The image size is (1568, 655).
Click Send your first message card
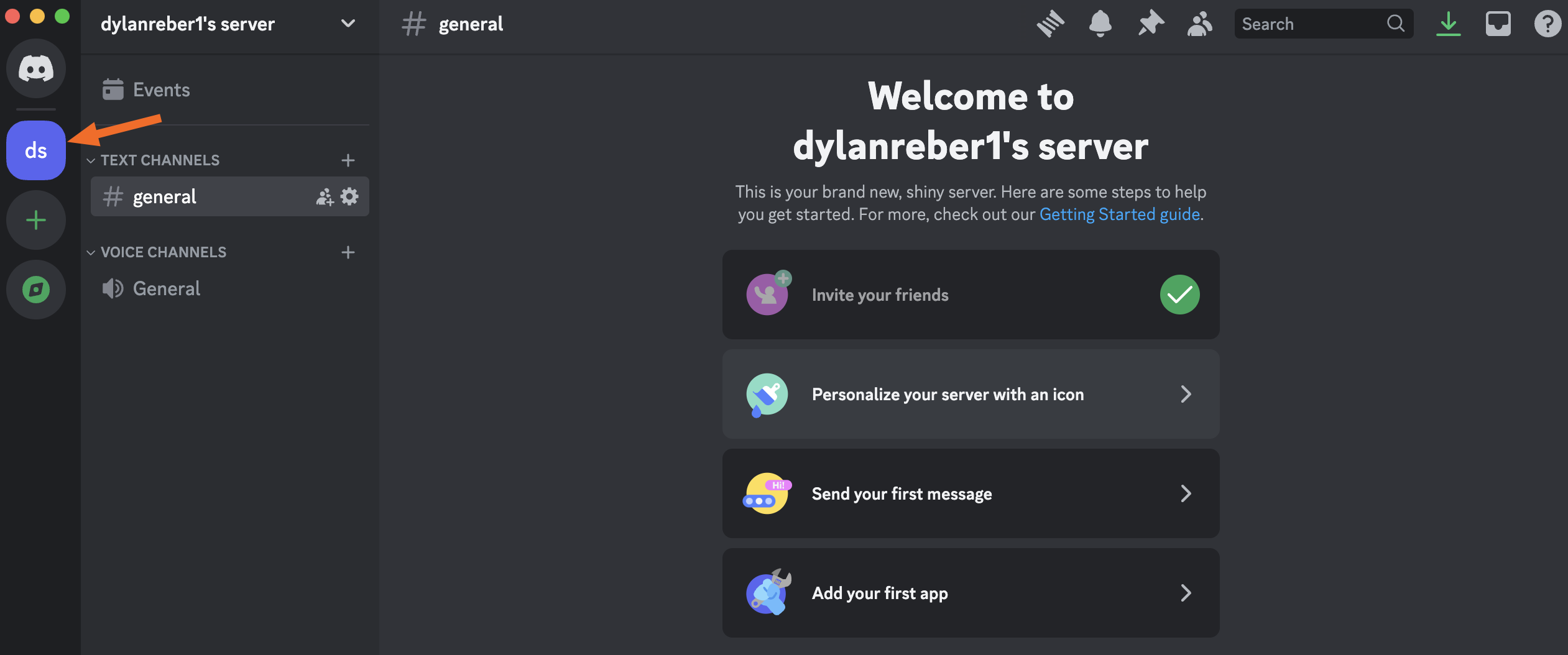(x=971, y=493)
